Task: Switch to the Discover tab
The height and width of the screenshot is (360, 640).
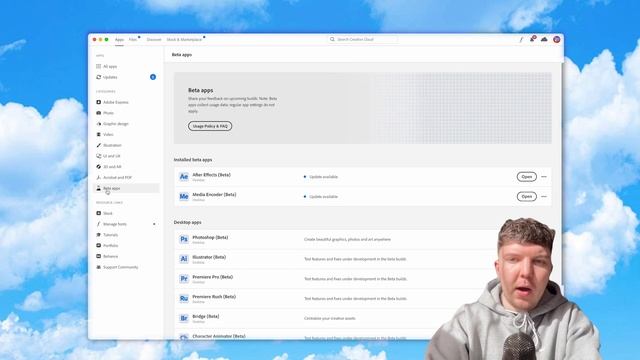Action: pos(154,40)
